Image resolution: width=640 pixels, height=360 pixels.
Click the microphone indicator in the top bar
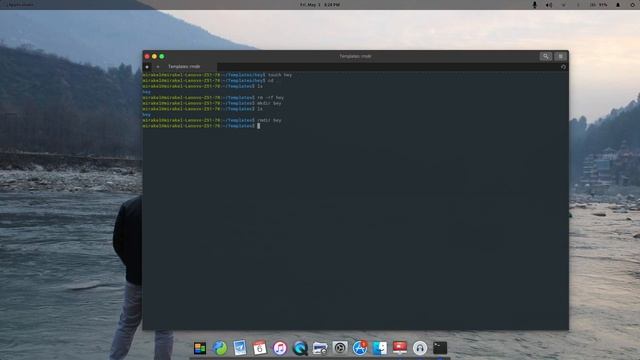pyautogui.click(x=534, y=5)
